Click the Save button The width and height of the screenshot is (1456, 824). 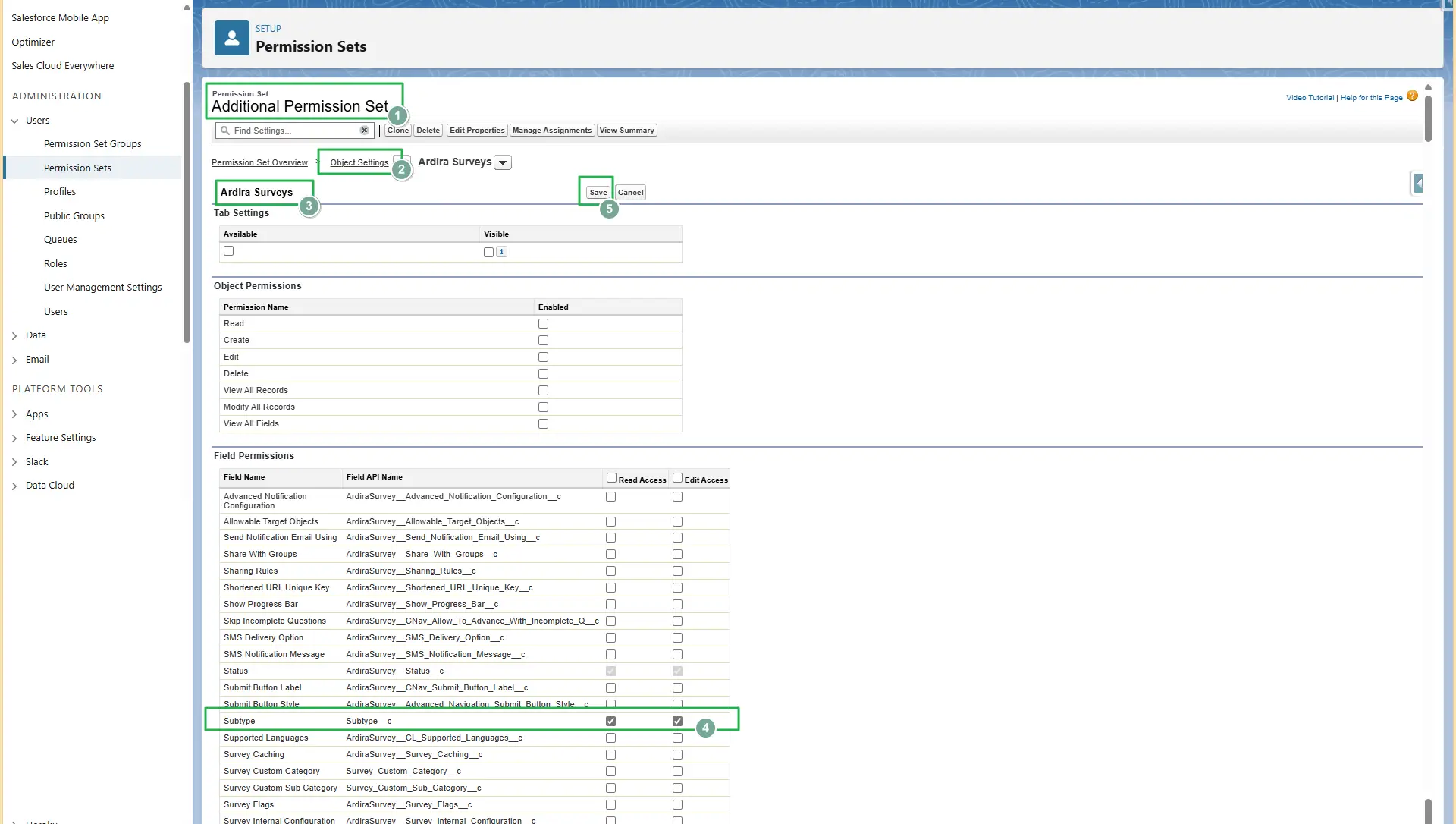598,193
